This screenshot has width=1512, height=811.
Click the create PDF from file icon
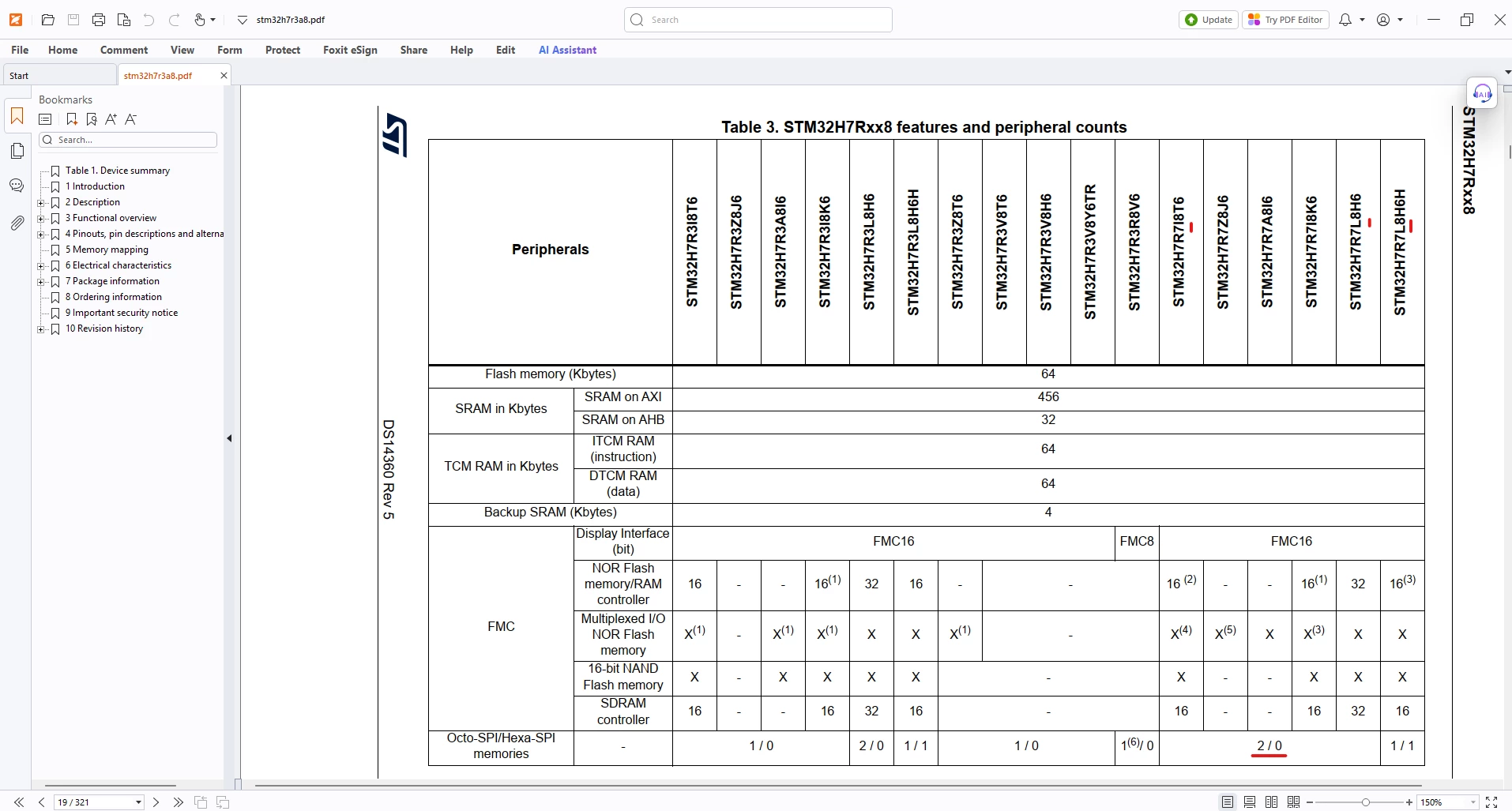pos(124,20)
